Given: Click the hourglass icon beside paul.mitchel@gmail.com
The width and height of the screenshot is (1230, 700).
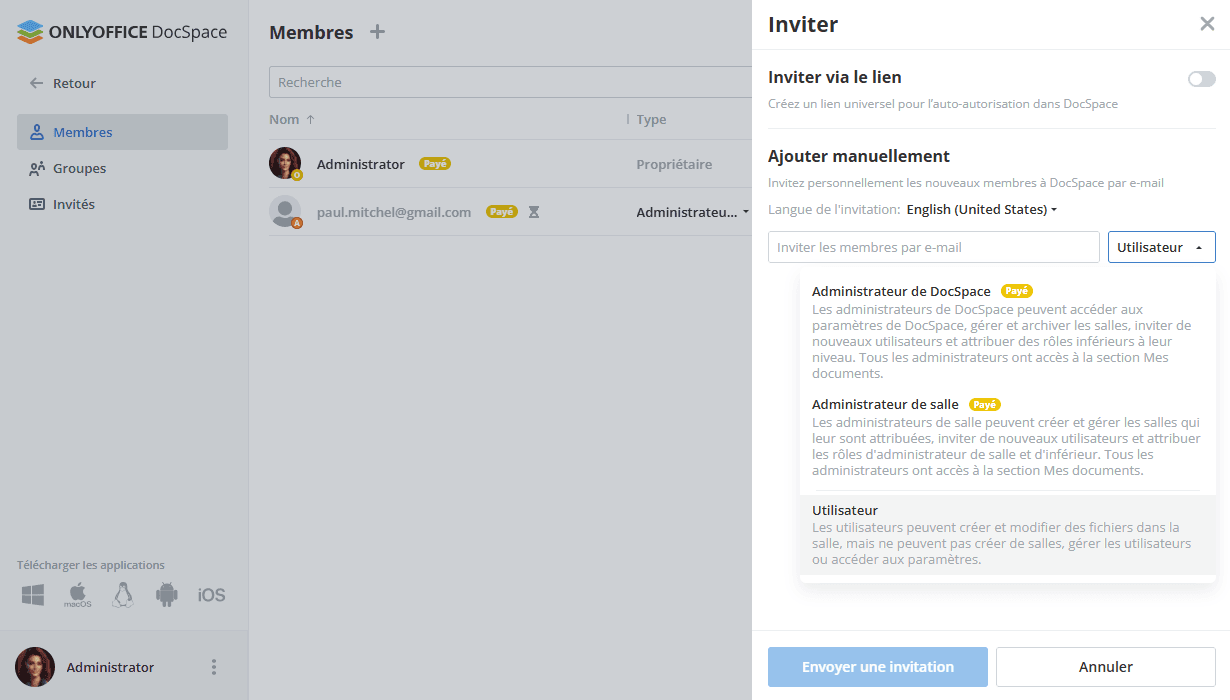Looking at the screenshot, I should tap(534, 211).
